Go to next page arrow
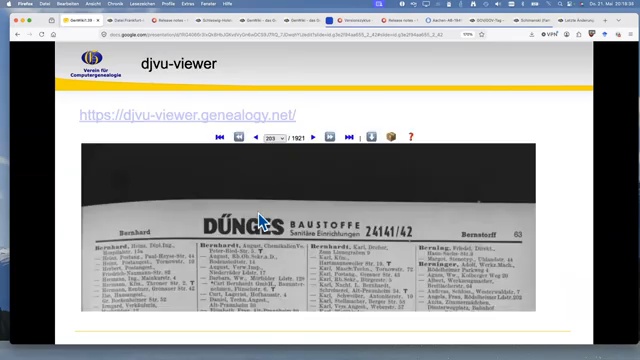Viewport: 640px width, 360px height. click(313, 138)
